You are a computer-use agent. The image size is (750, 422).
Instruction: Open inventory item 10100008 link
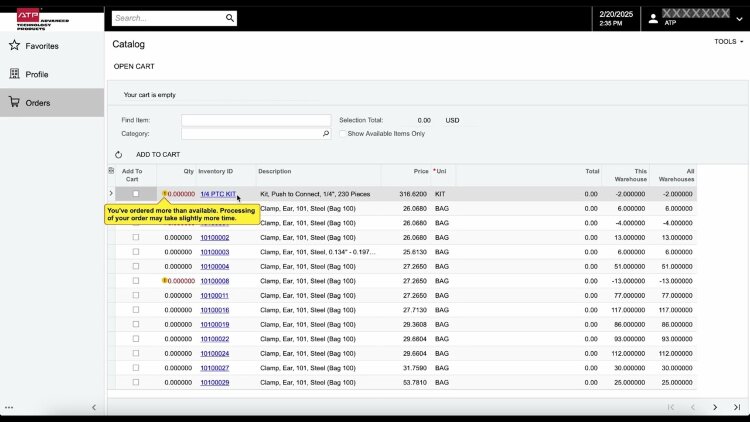click(215, 281)
